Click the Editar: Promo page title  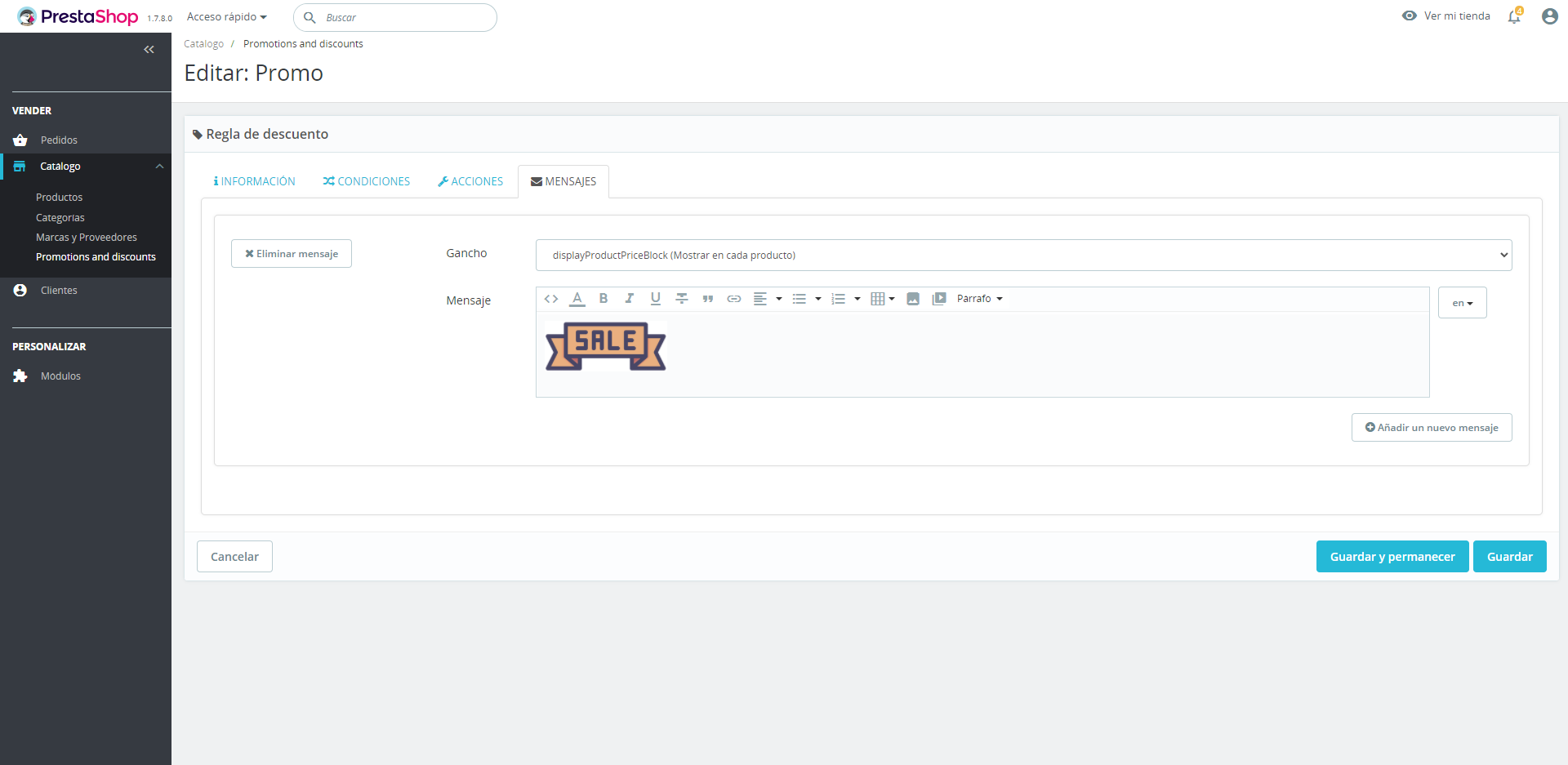coord(254,73)
